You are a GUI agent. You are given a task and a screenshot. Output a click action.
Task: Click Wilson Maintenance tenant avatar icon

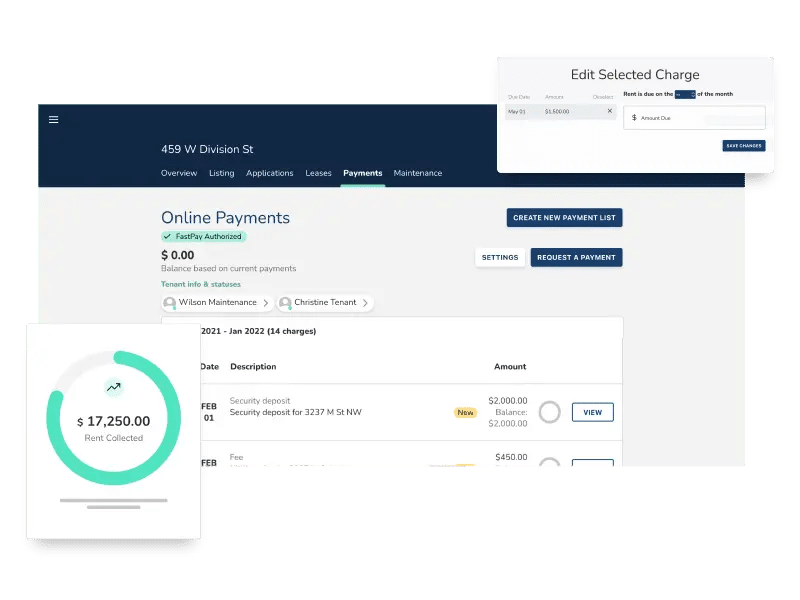pyautogui.click(x=170, y=303)
